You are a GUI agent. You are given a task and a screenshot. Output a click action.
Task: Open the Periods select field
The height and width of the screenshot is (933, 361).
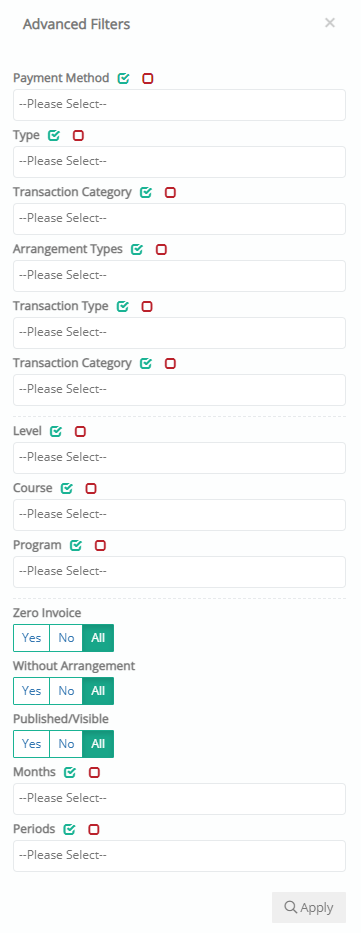pyautogui.click(x=179, y=856)
